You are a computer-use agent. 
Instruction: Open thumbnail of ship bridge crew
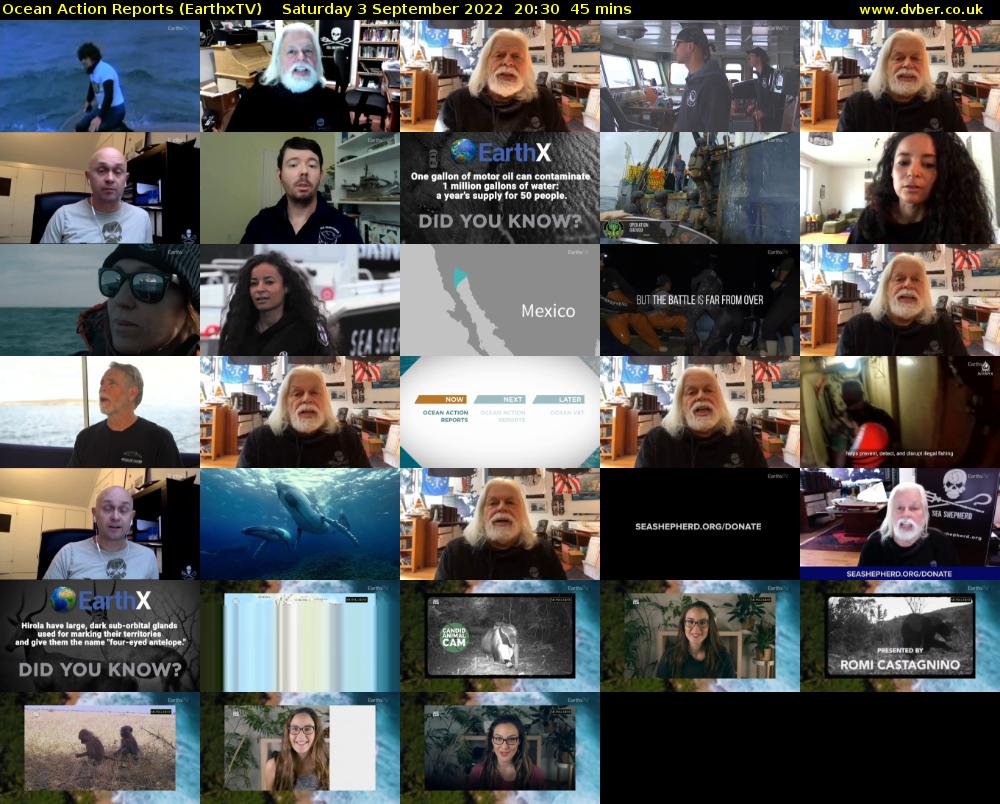pos(700,76)
